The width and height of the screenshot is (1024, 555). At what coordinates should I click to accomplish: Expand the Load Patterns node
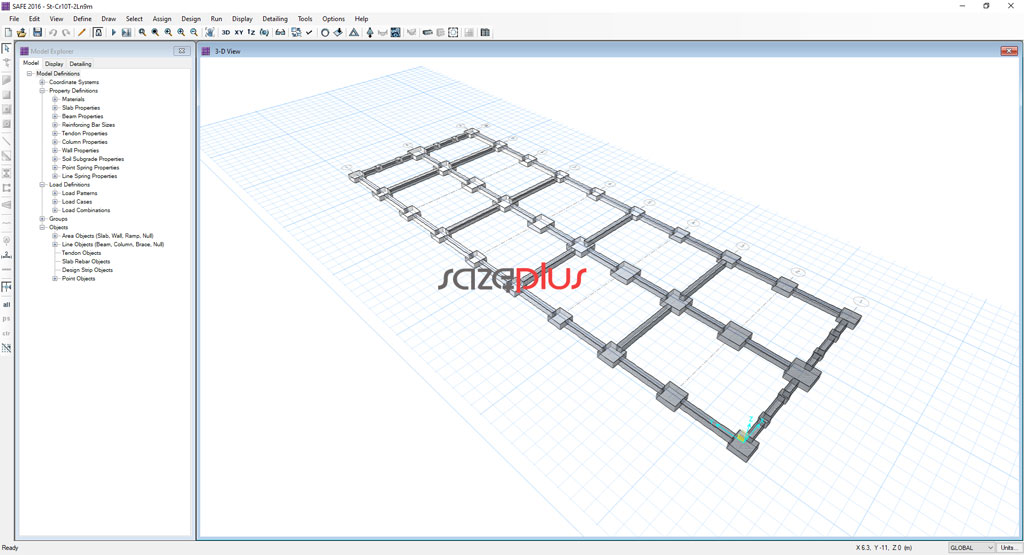tap(56, 193)
